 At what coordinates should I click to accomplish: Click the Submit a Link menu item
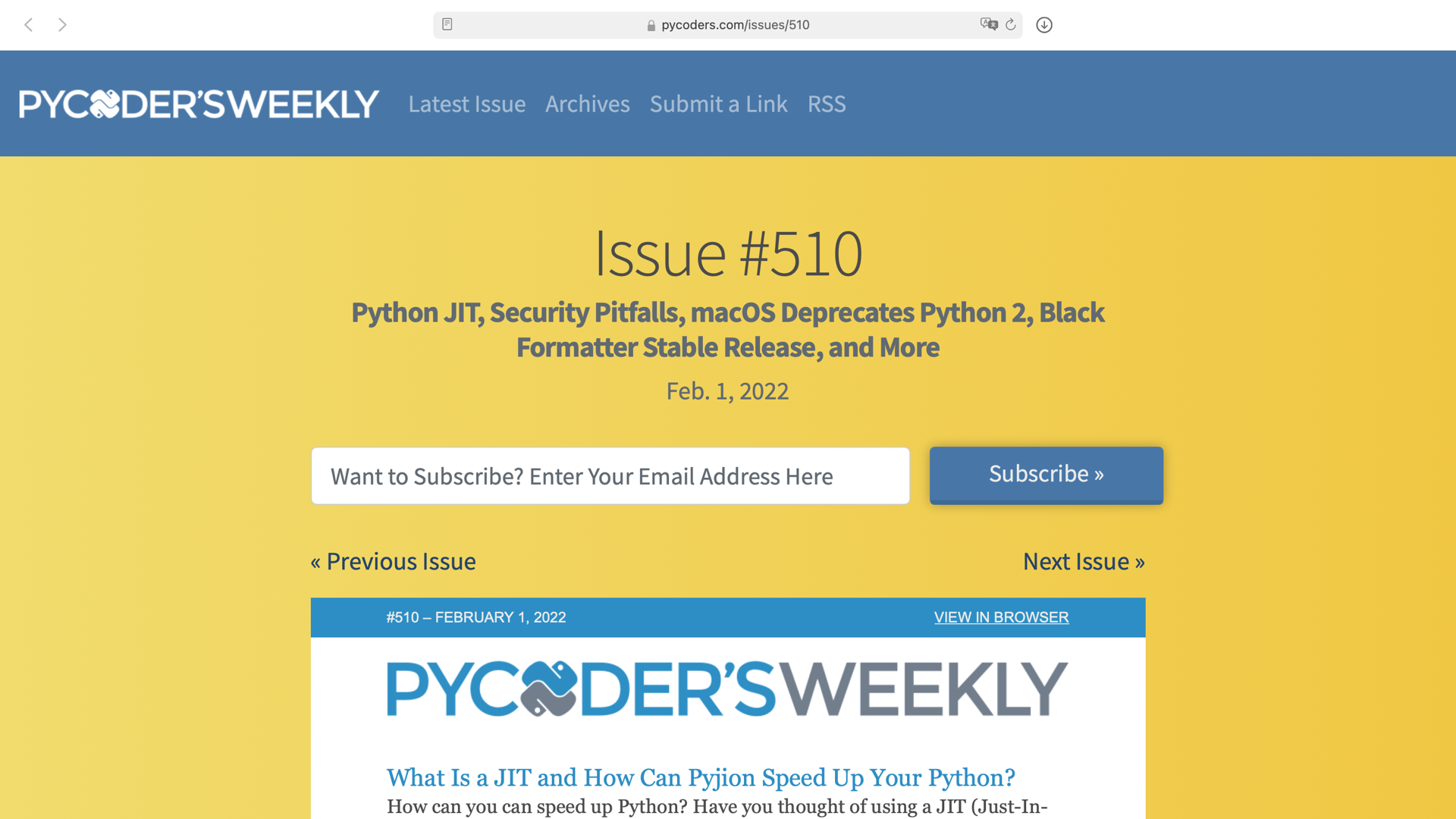click(x=719, y=104)
